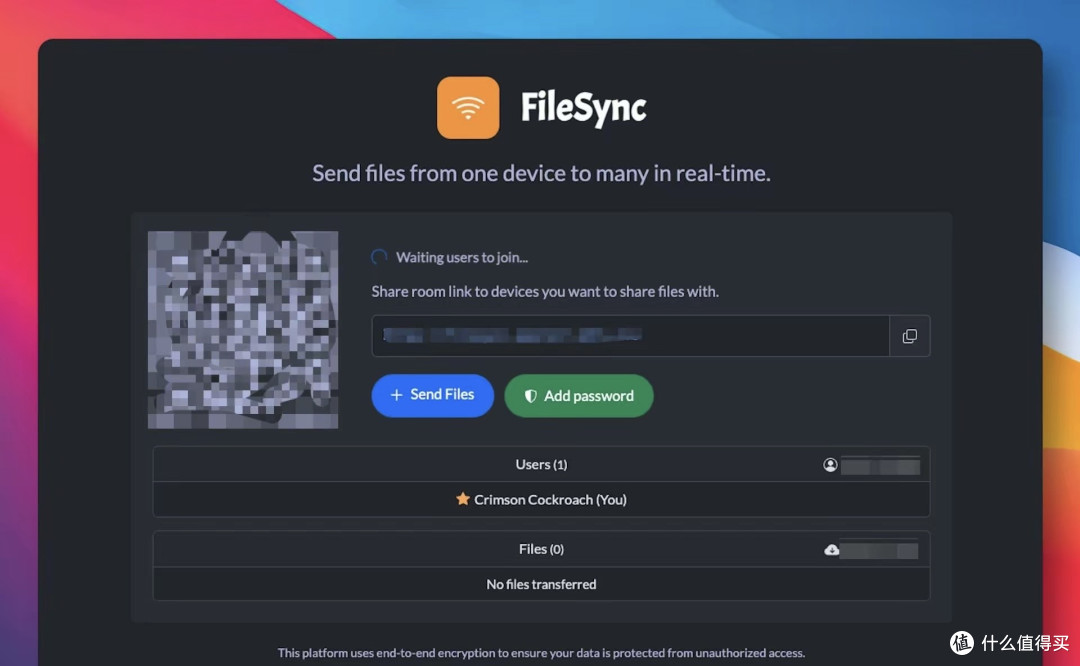
Task: Click the loading spinner next to Waiting
Action: point(379,258)
